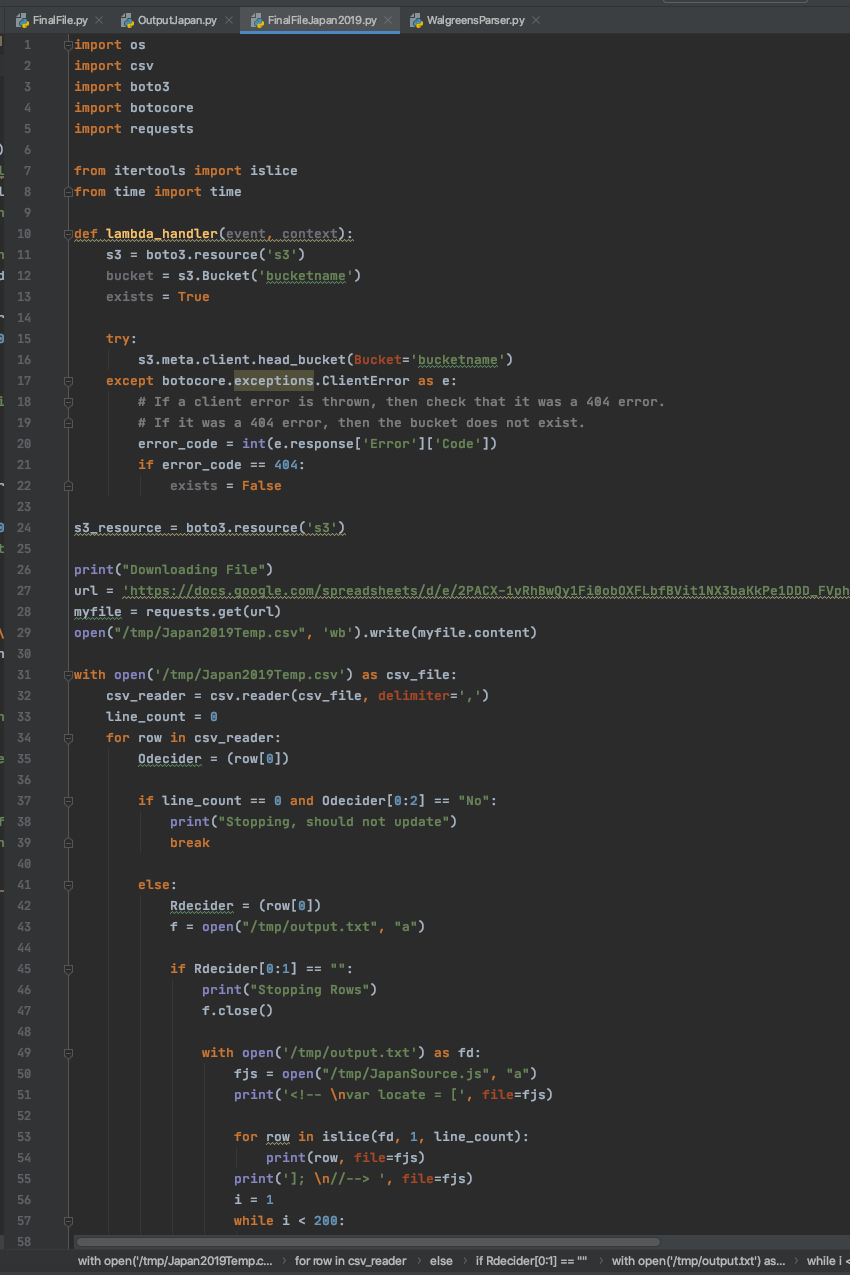The width and height of the screenshot is (850, 1275).
Task: Switch to the OutputJapan.py tab
Action: pos(175,20)
